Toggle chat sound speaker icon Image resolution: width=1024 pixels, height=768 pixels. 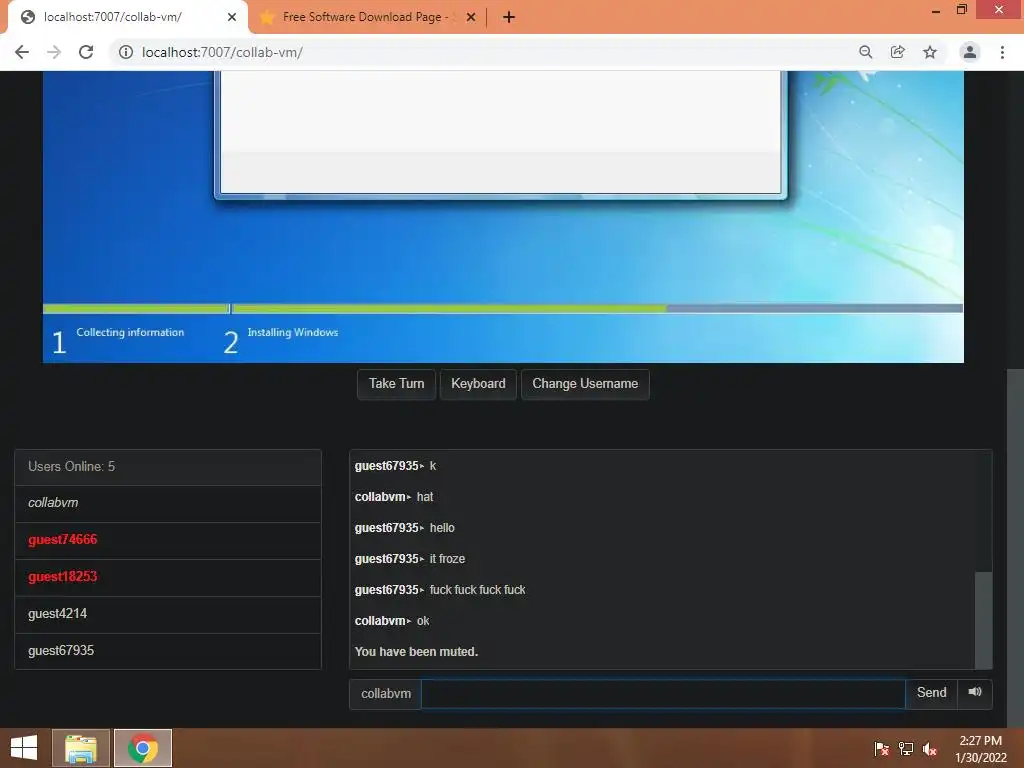click(974, 692)
